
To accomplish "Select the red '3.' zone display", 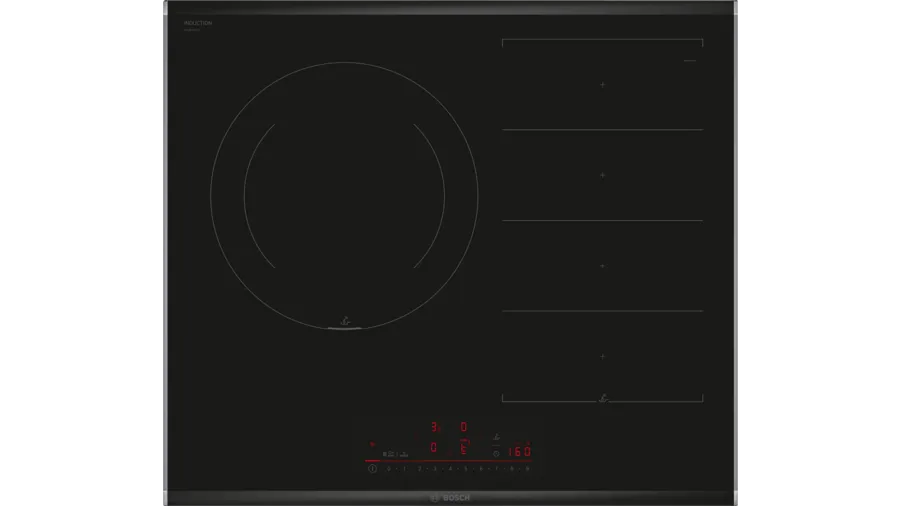I will pyautogui.click(x=436, y=427).
